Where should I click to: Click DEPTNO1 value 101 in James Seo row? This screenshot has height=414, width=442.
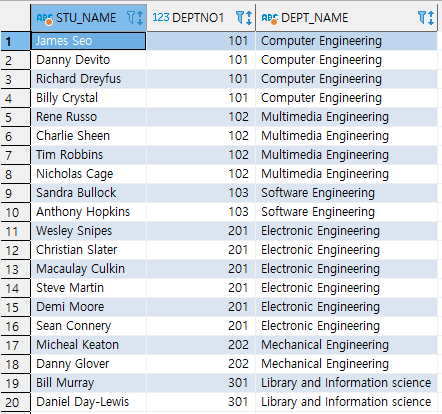pyautogui.click(x=201, y=41)
